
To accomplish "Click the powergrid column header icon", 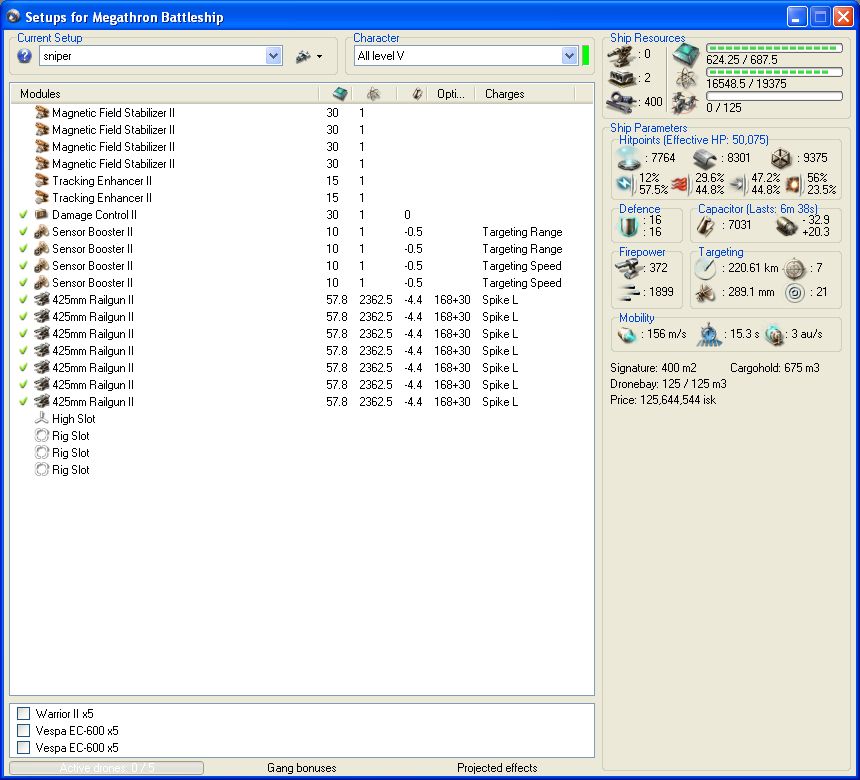I will [373, 94].
